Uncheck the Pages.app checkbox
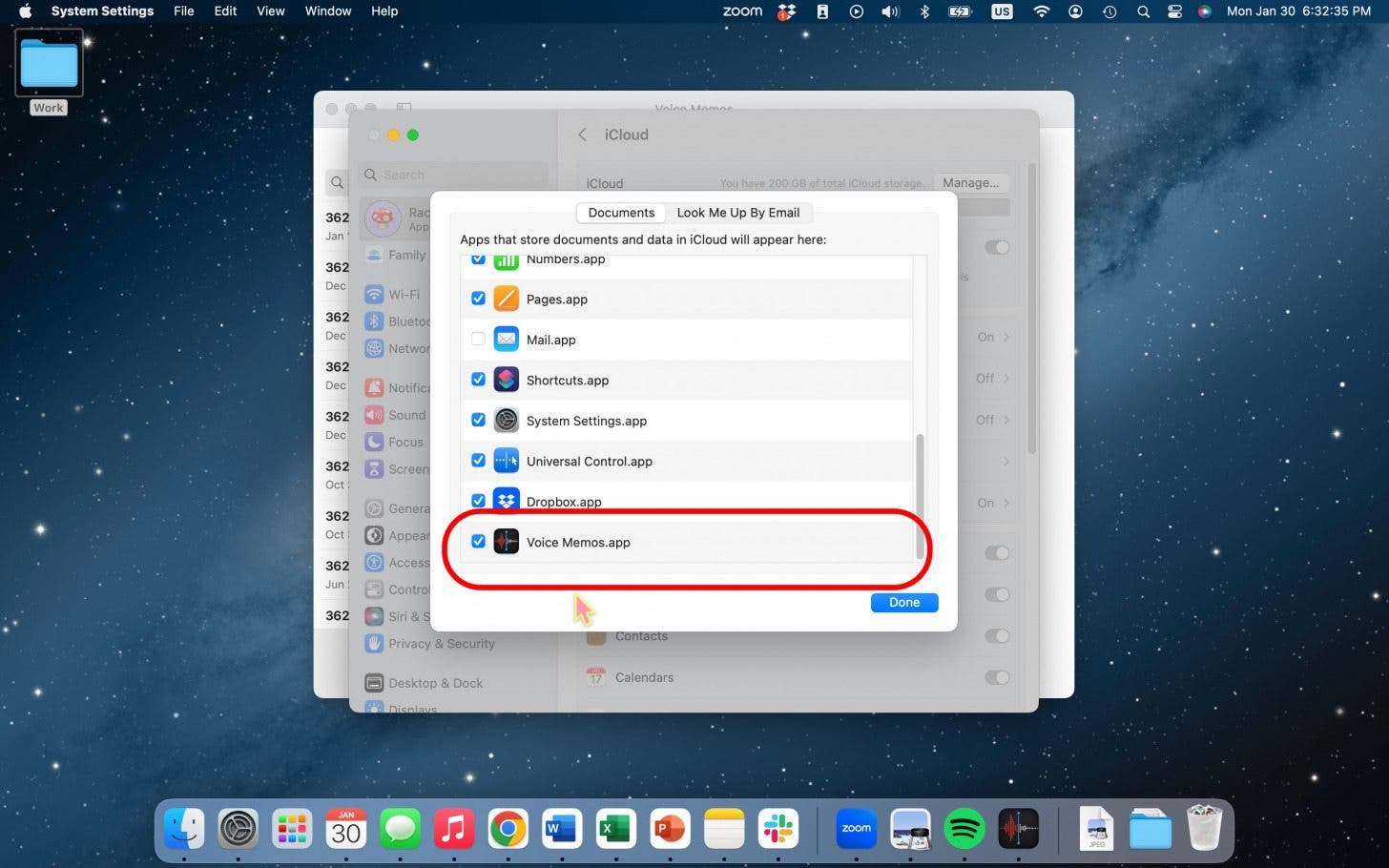1389x868 pixels. (478, 298)
